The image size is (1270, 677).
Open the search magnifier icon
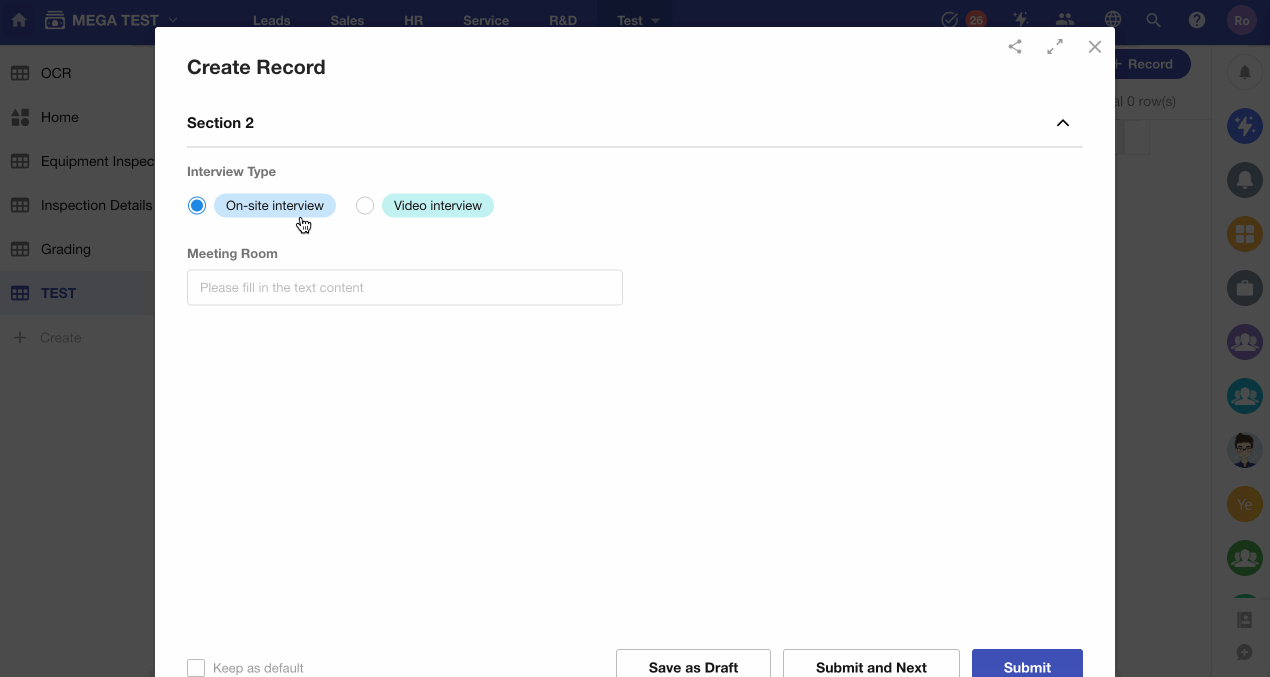(x=1154, y=20)
